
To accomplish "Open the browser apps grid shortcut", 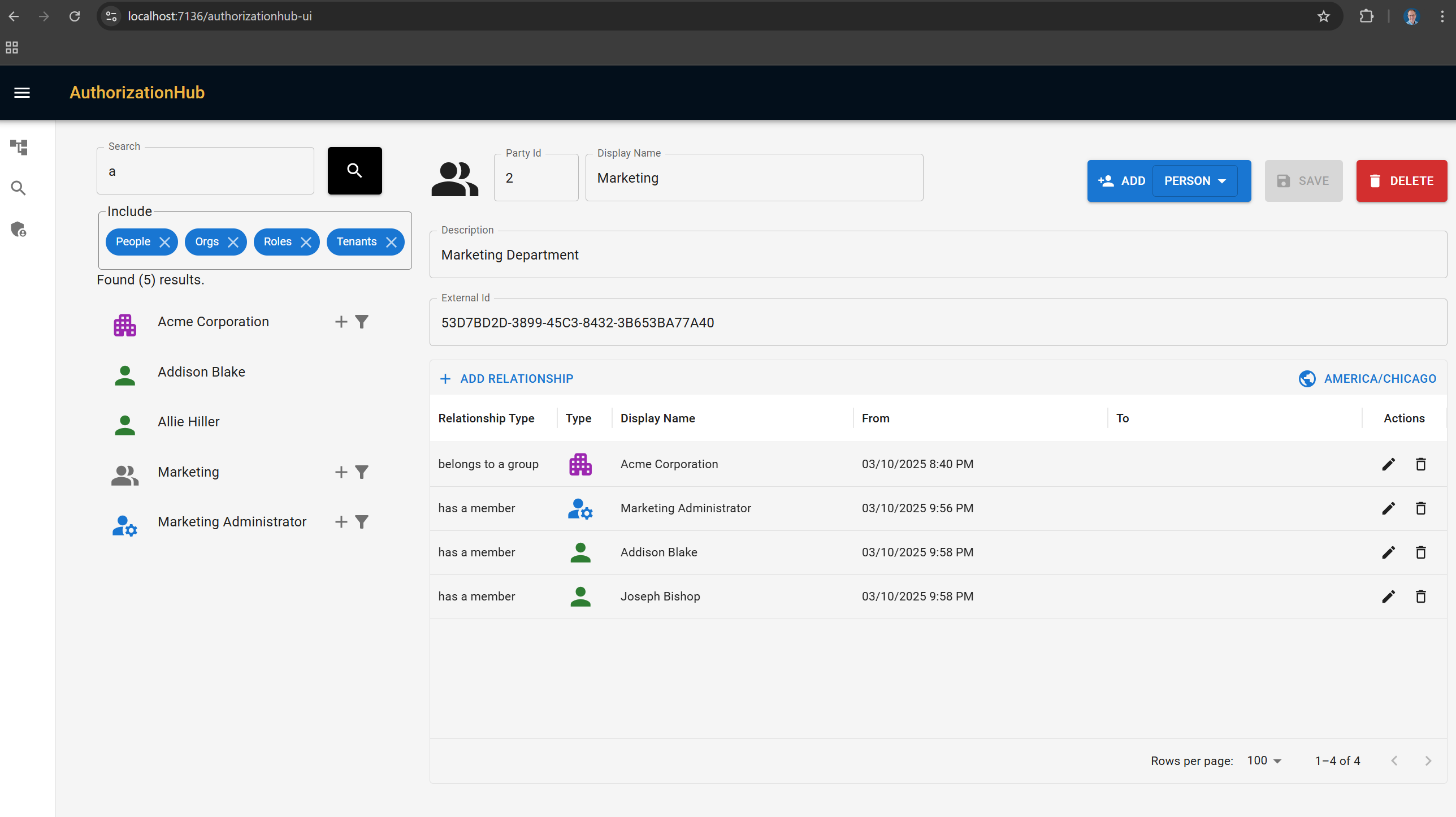I will click(x=12, y=47).
